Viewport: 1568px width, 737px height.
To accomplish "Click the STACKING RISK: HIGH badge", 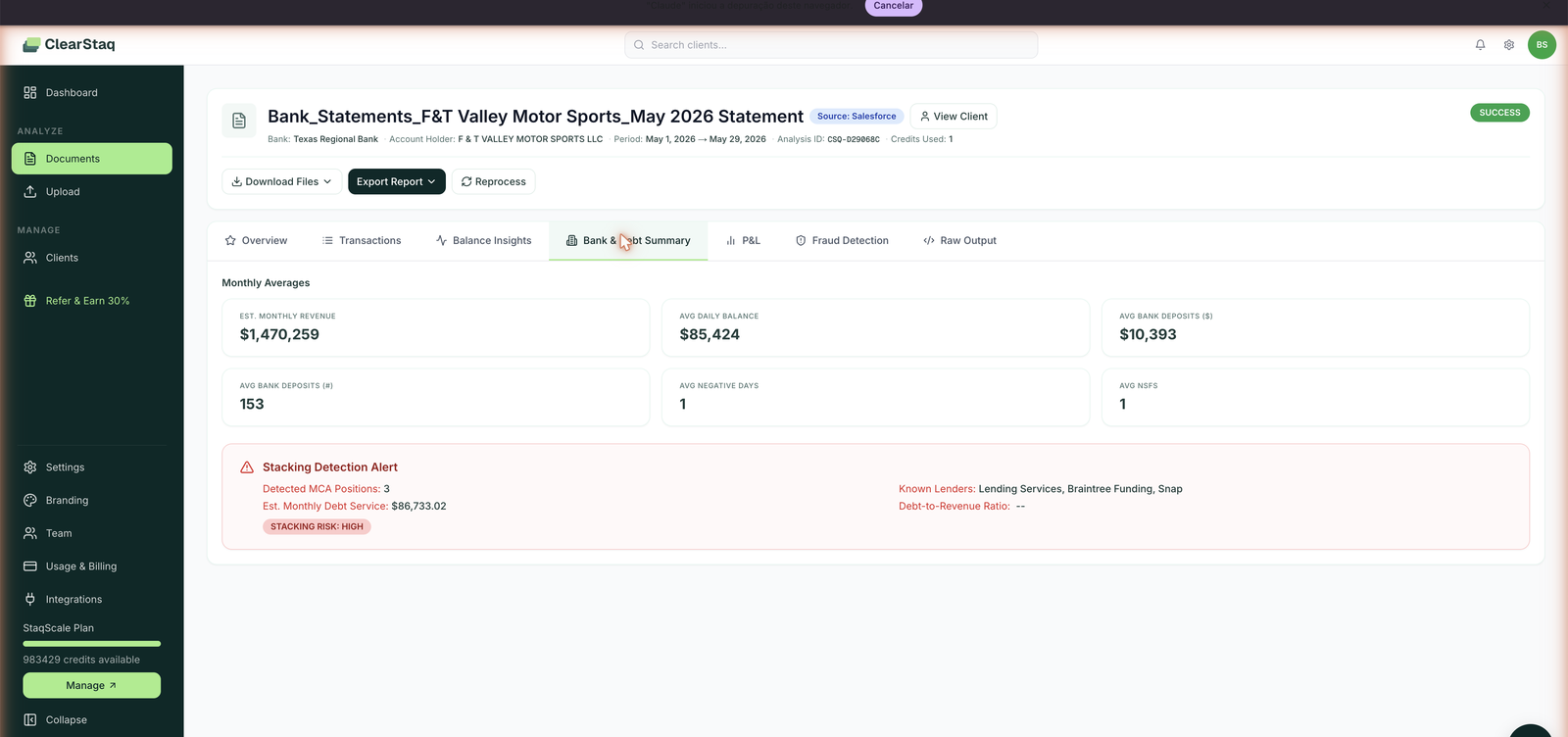I will [317, 526].
